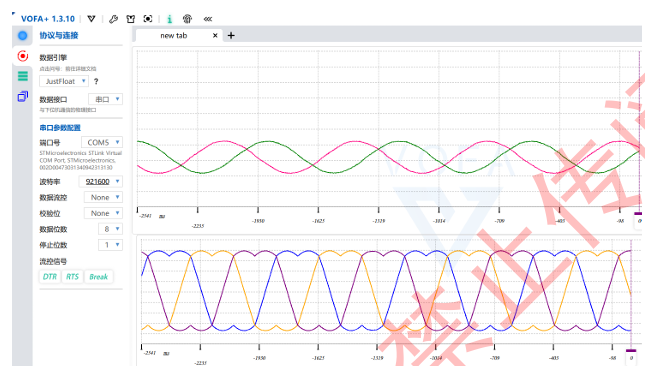The height and width of the screenshot is (366, 645).
Task: Open the 停止位数 1 dropdown
Action: coord(110,245)
